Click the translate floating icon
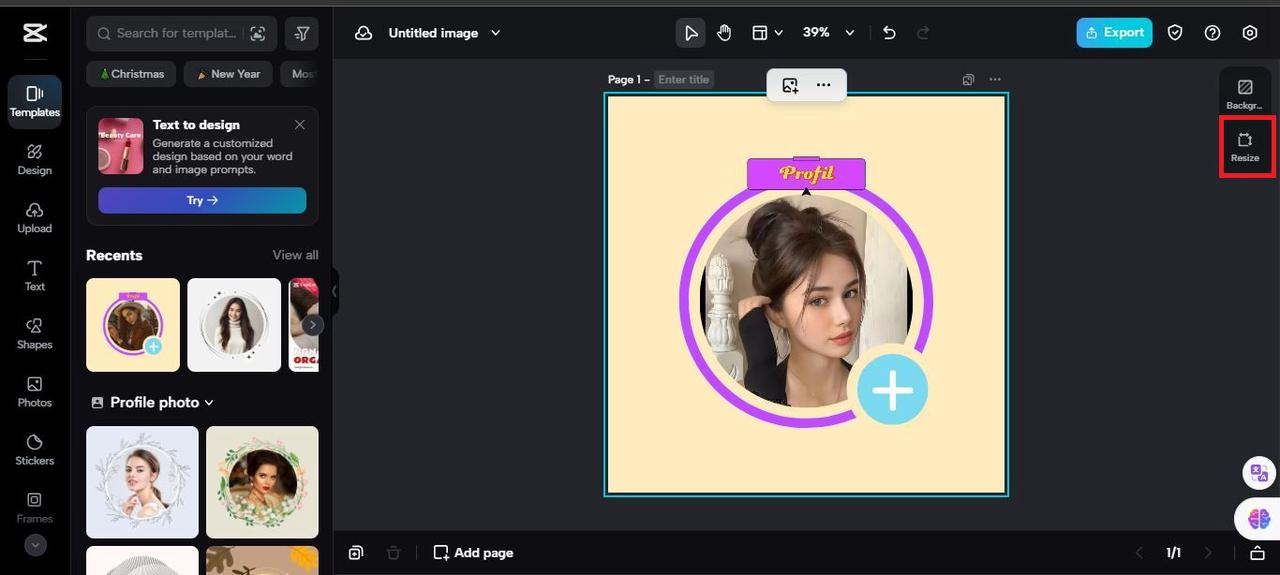 (x=1259, y=473)
